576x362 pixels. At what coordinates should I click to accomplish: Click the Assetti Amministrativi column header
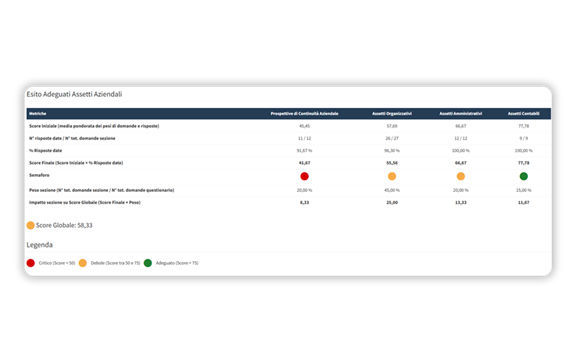click(x=461, y=114)
